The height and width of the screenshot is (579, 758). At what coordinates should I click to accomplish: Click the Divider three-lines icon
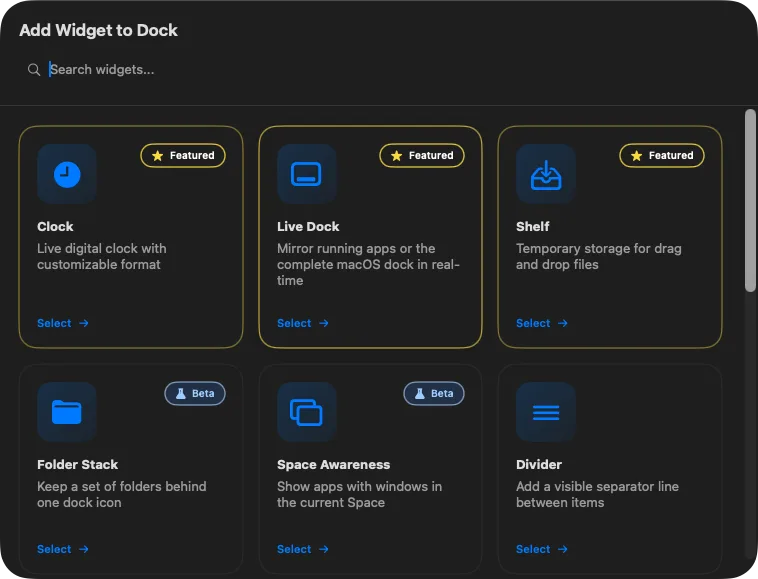pyautogui.click(x=546, y=412)
